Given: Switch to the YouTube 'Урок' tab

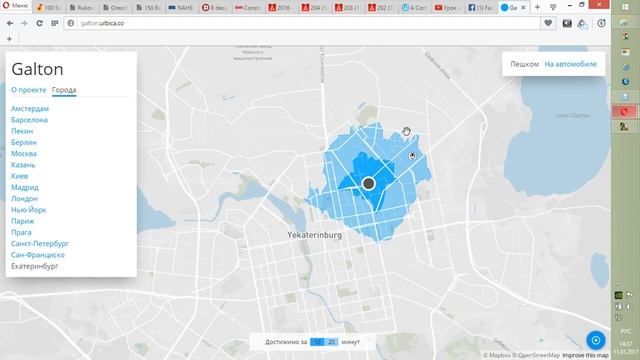Looking at the screenshot, I should tap(448, 7).
